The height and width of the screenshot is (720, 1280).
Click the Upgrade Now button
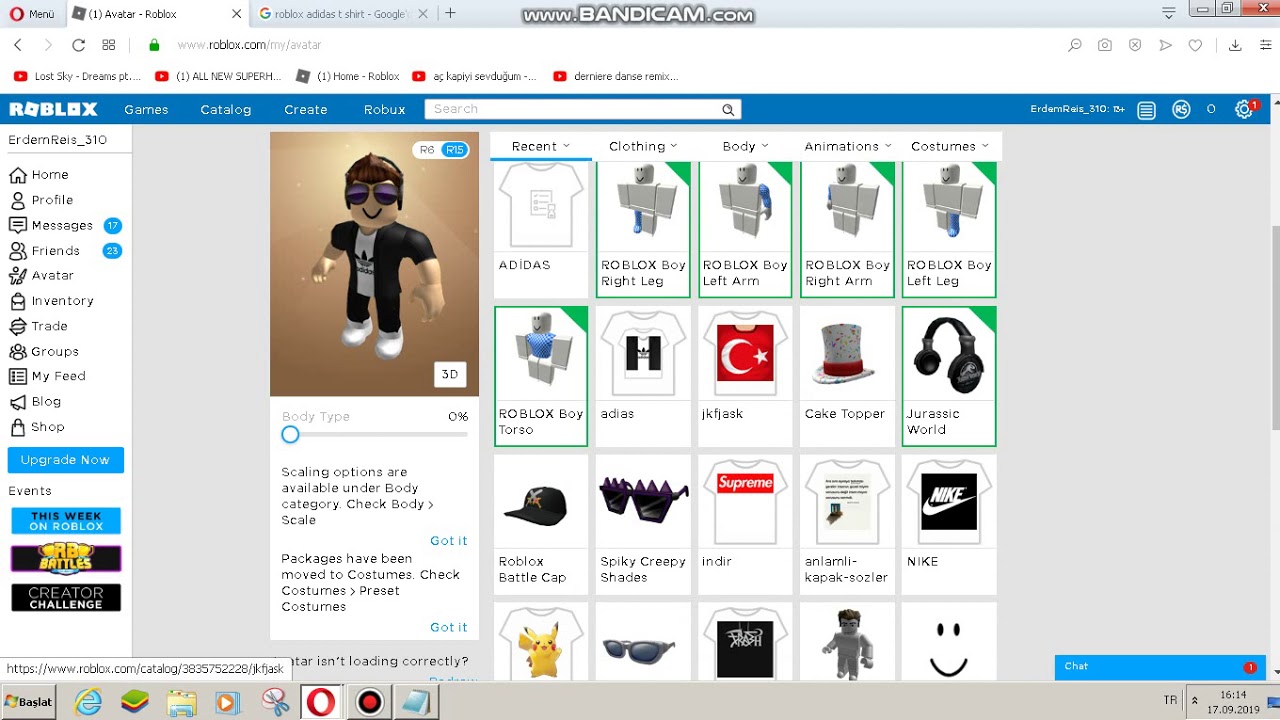click(66, 460)
